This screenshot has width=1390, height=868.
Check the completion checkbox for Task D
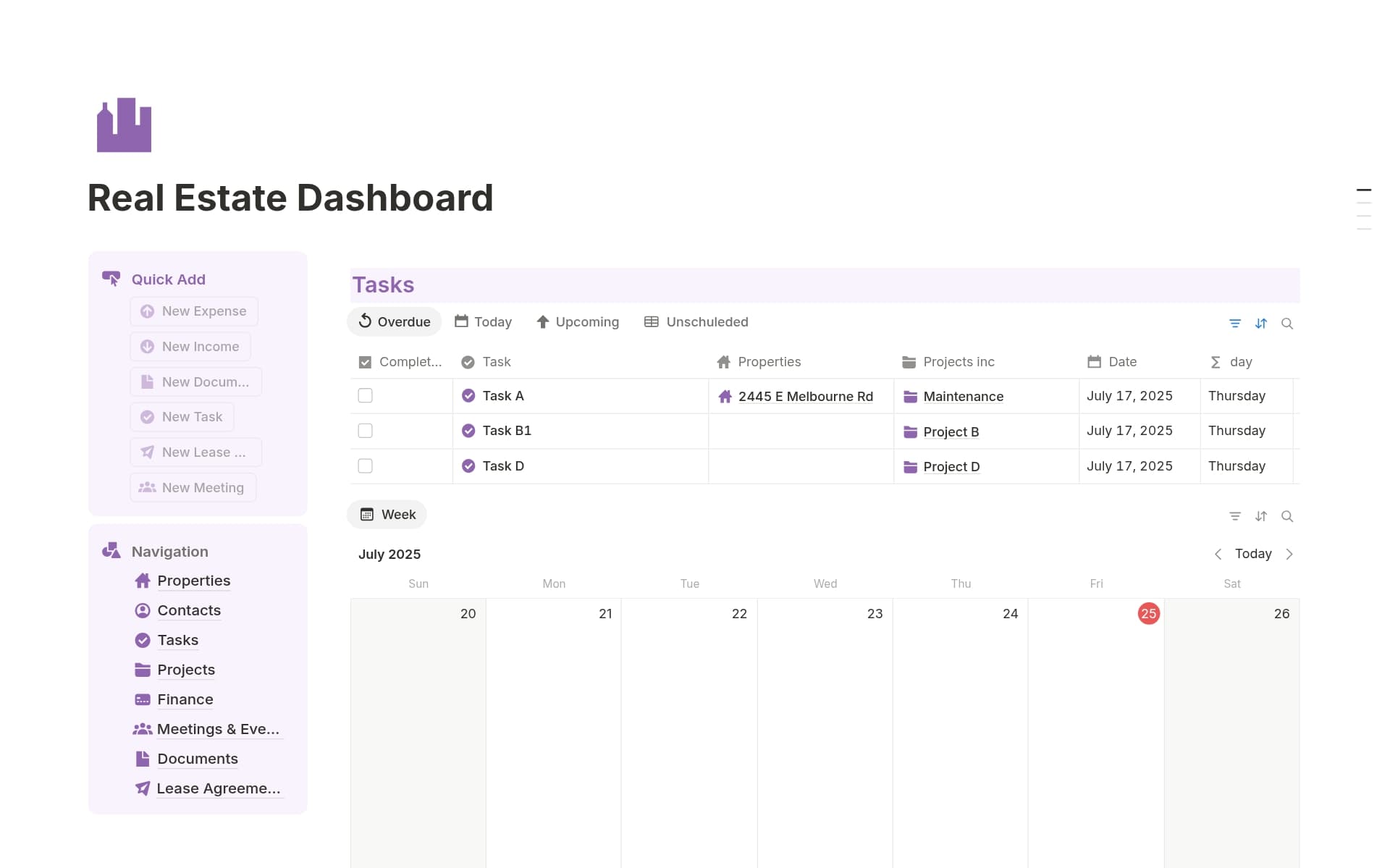[x=365, y=465]
